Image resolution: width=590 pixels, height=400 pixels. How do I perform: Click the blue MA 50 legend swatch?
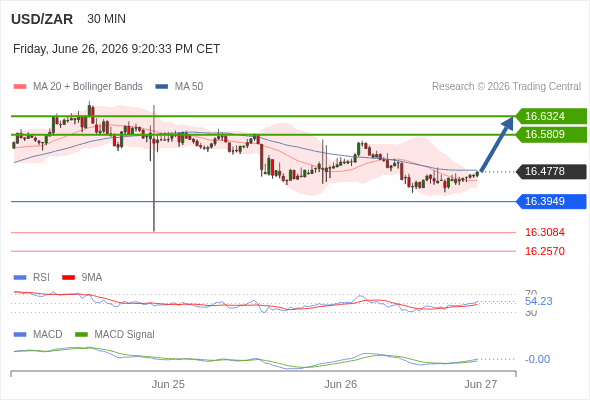pos(161,87)
